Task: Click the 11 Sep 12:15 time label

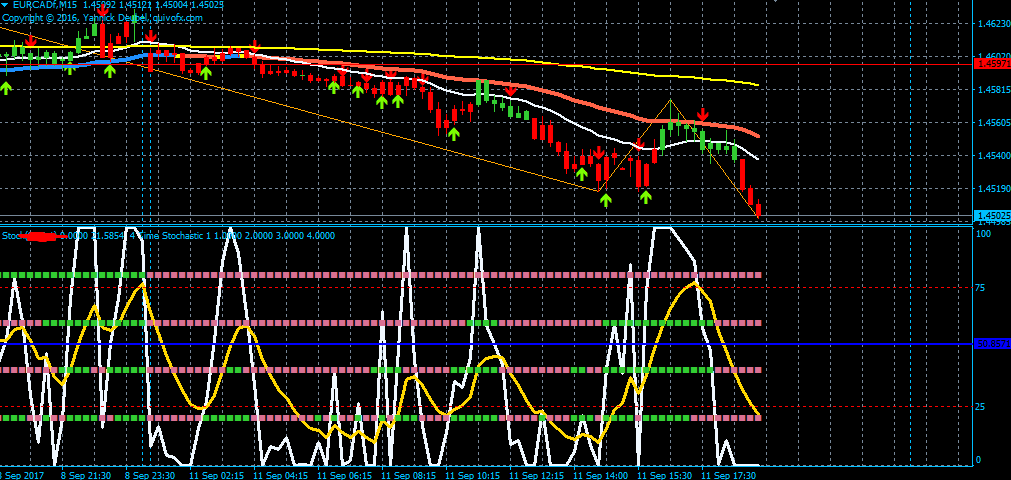Action: point(536,475)
